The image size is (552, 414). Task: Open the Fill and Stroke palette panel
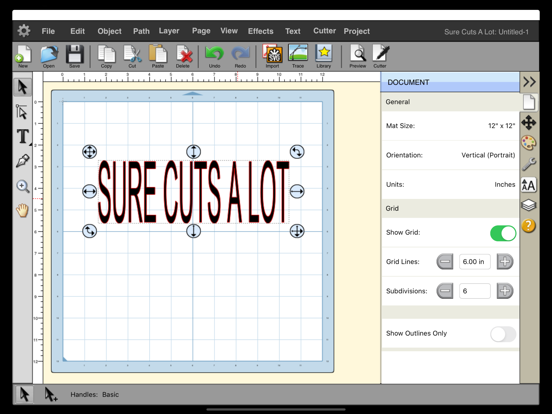(x=529, y=143)
